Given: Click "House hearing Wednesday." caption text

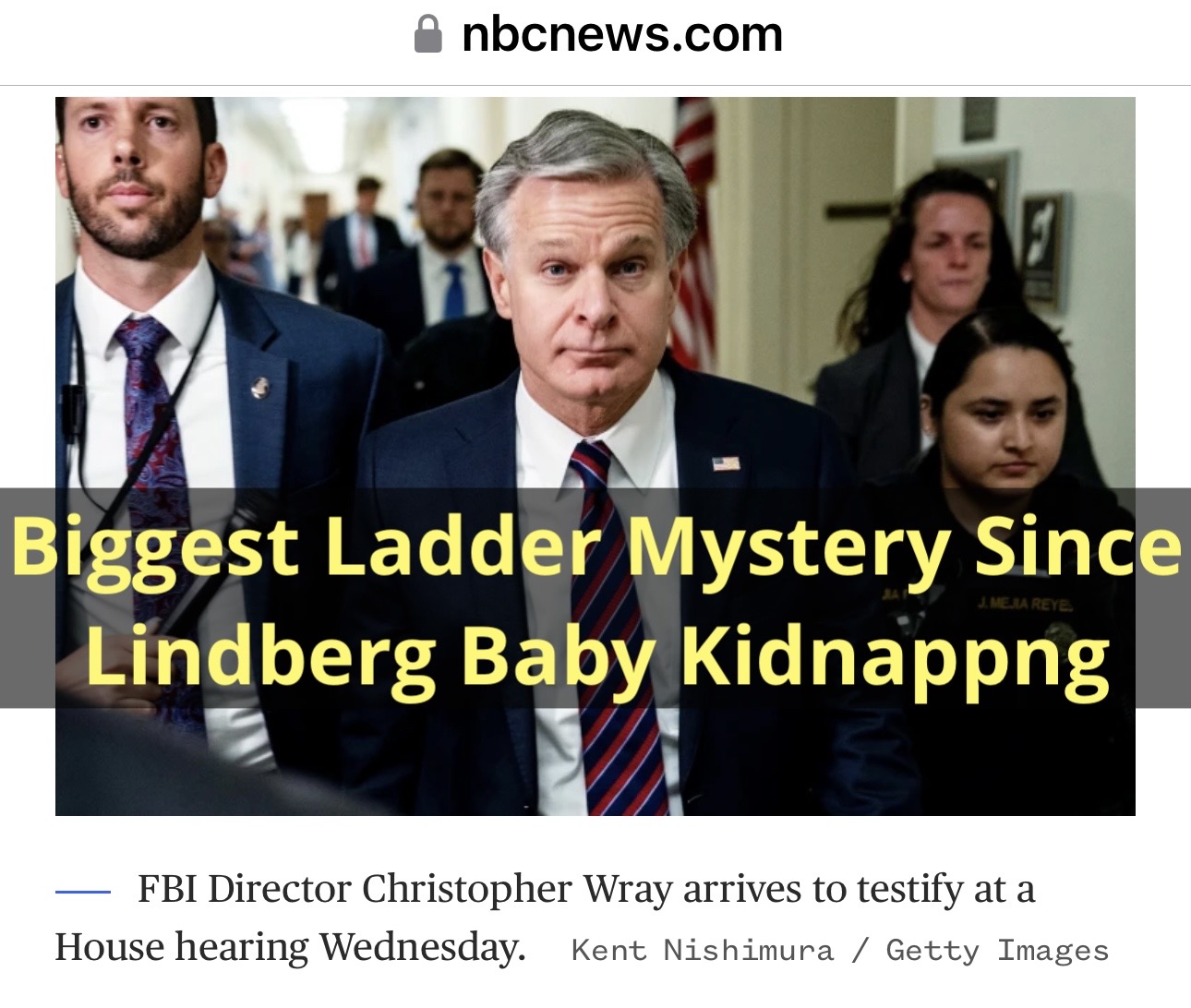Looking at the screenshot, I should click(x=290, y=947).
